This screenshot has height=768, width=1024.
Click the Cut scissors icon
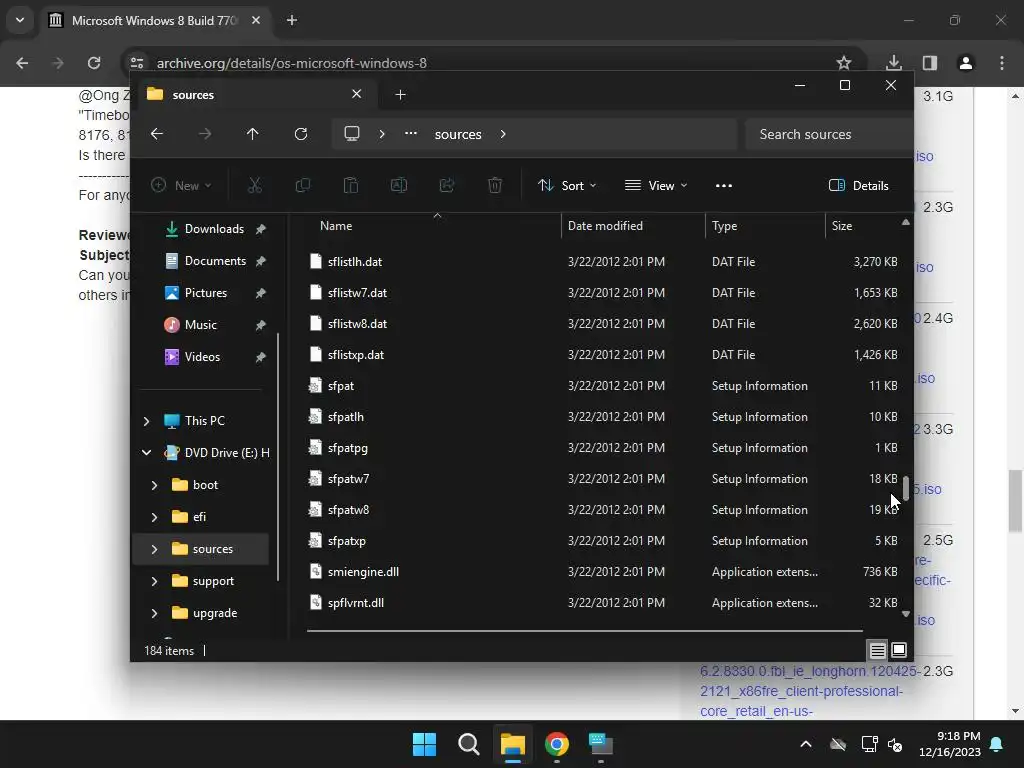click(255, 185)
